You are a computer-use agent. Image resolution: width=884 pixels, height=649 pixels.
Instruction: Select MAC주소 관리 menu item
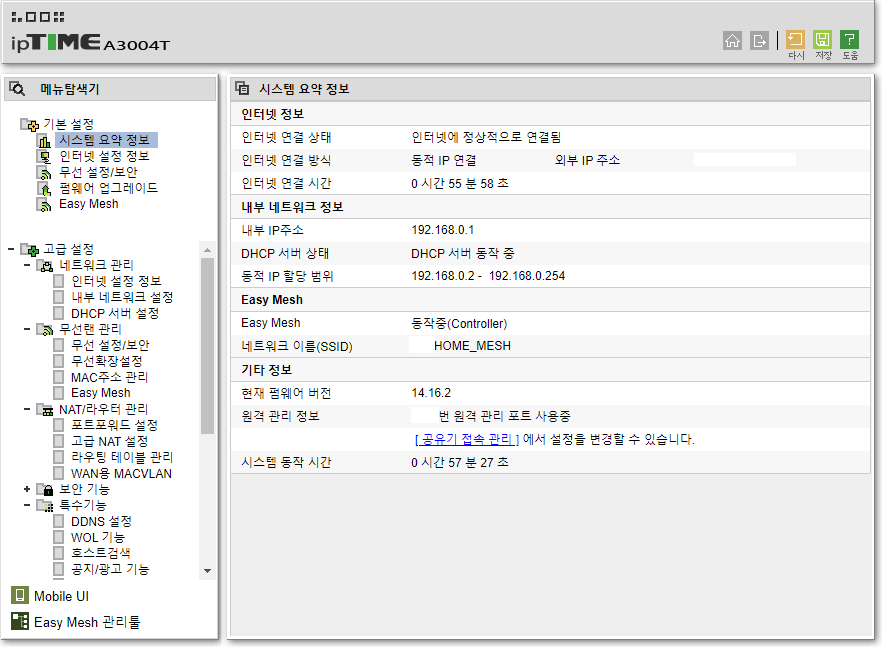[109, 377]
